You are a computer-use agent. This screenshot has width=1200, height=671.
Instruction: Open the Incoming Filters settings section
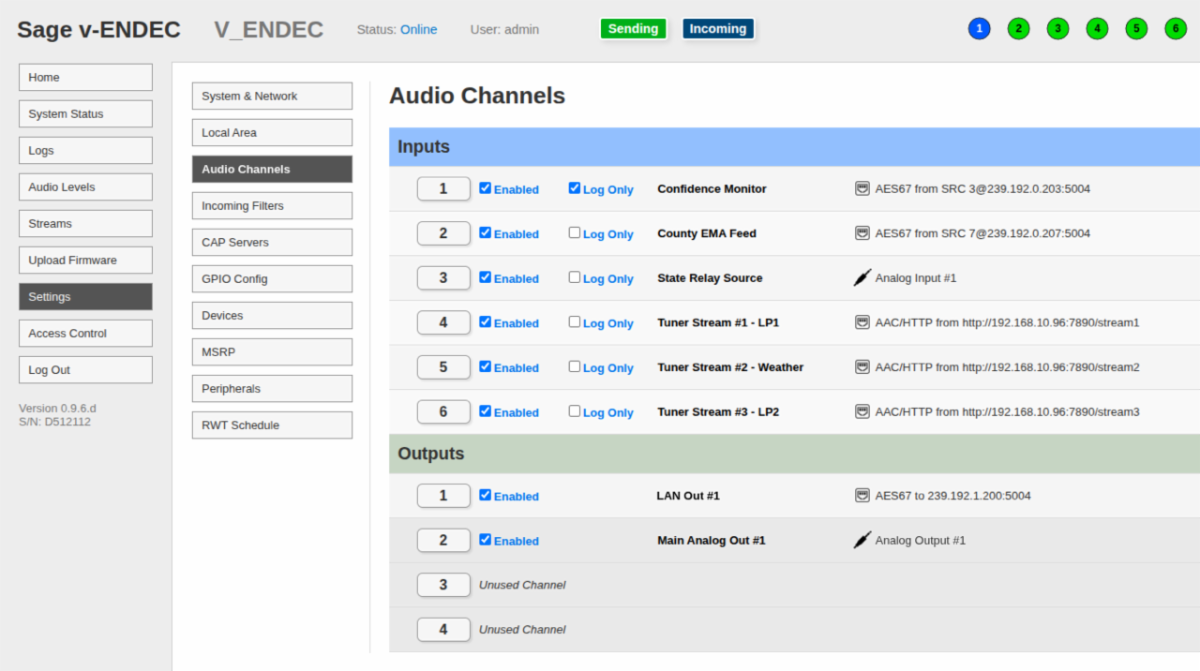tap(271, 205)
